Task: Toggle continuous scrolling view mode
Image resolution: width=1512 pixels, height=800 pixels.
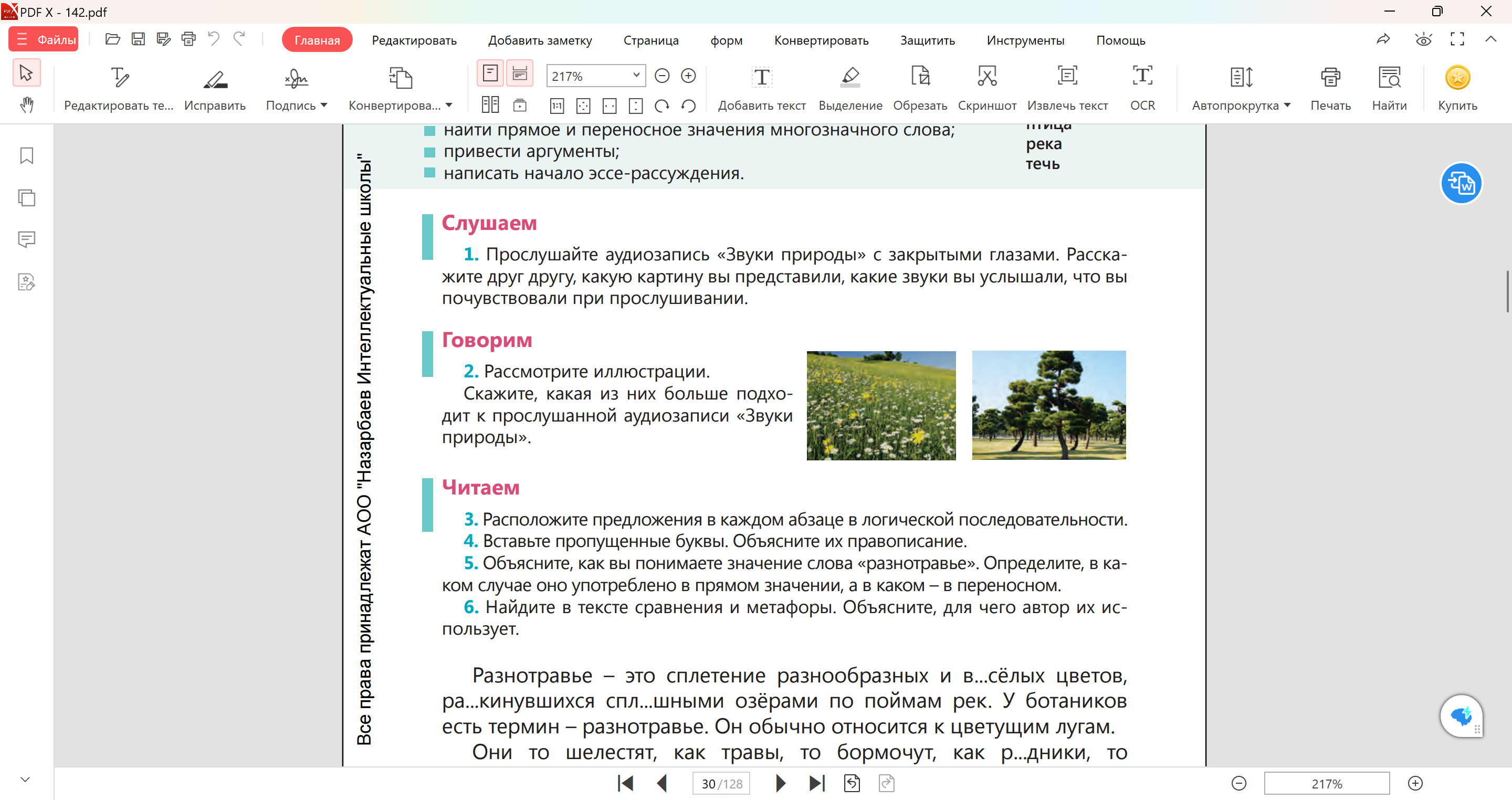Action: [x=519, y=73]
